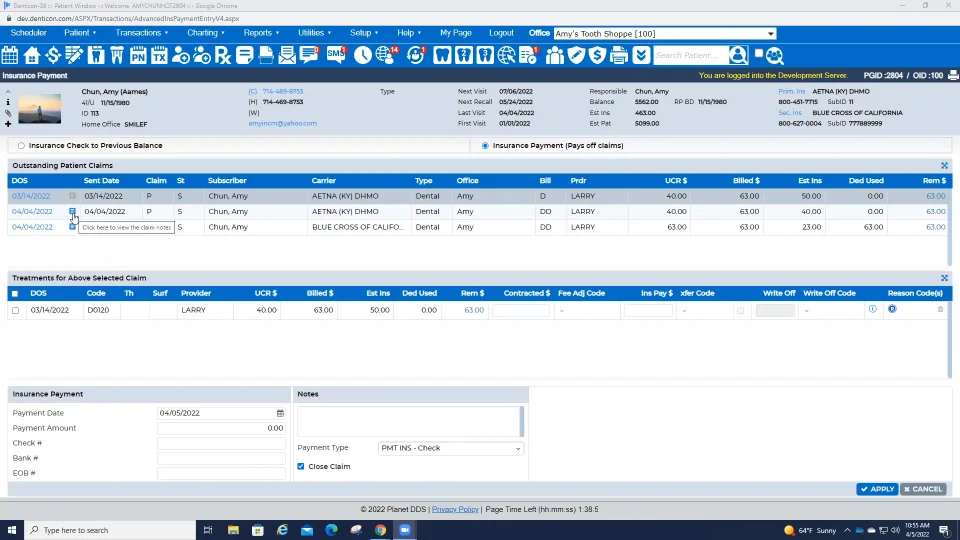Open the Charting menu
The height and width of the screenshot is (540, 960).
206,32
